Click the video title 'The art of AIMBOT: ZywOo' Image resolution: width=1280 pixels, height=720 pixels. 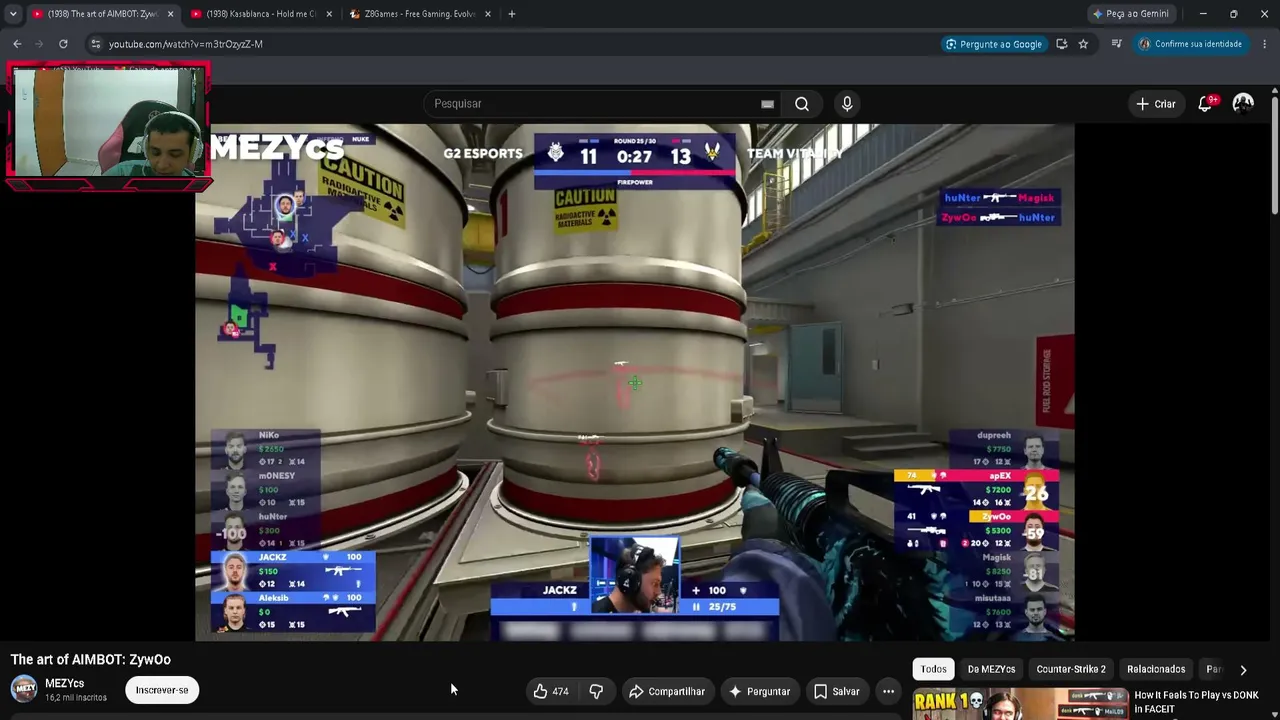[x=91, y=660]
